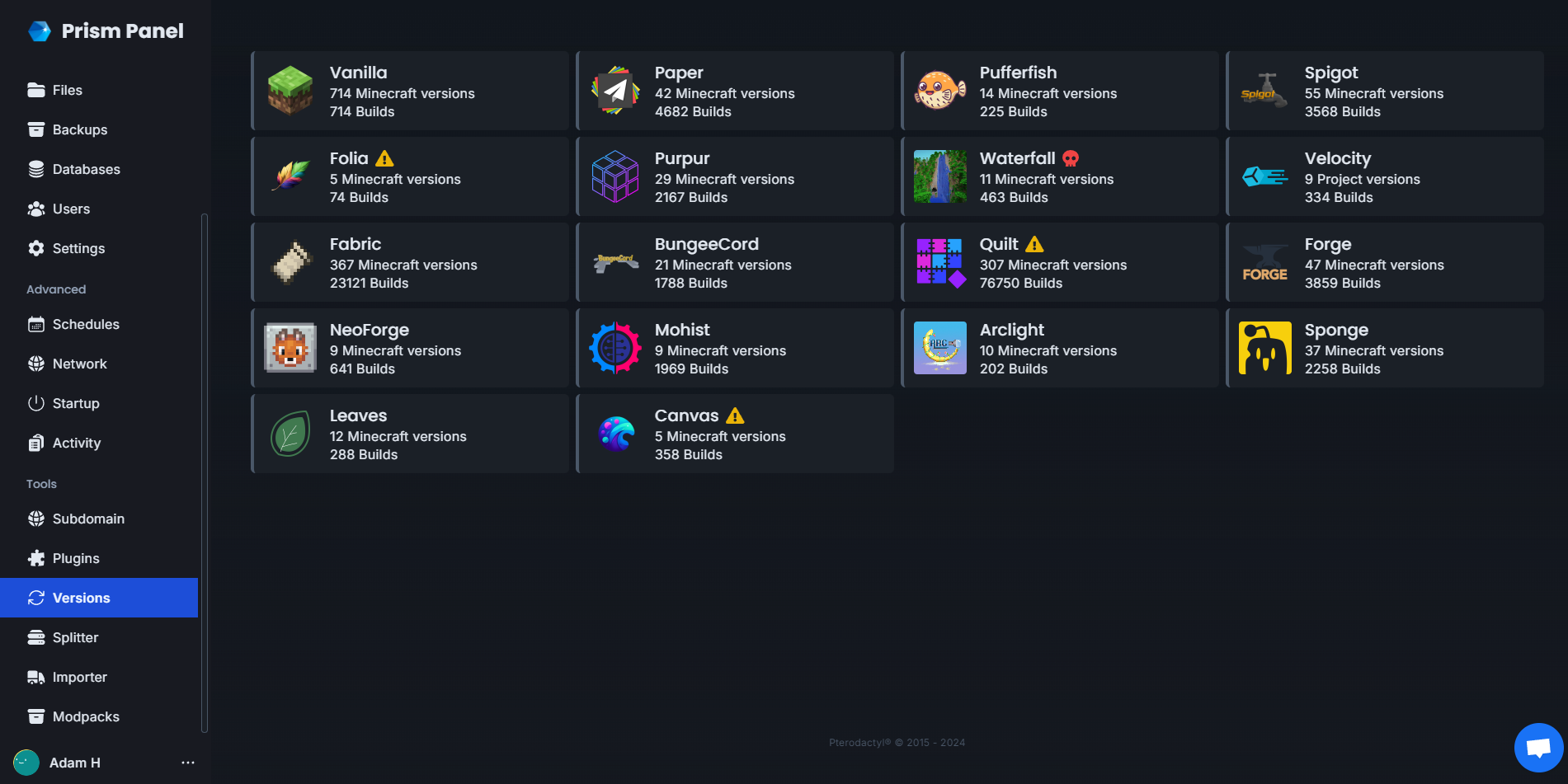Open Settings in the sidebar
The image size is (1568, 784).
click(x=99, y=248)
